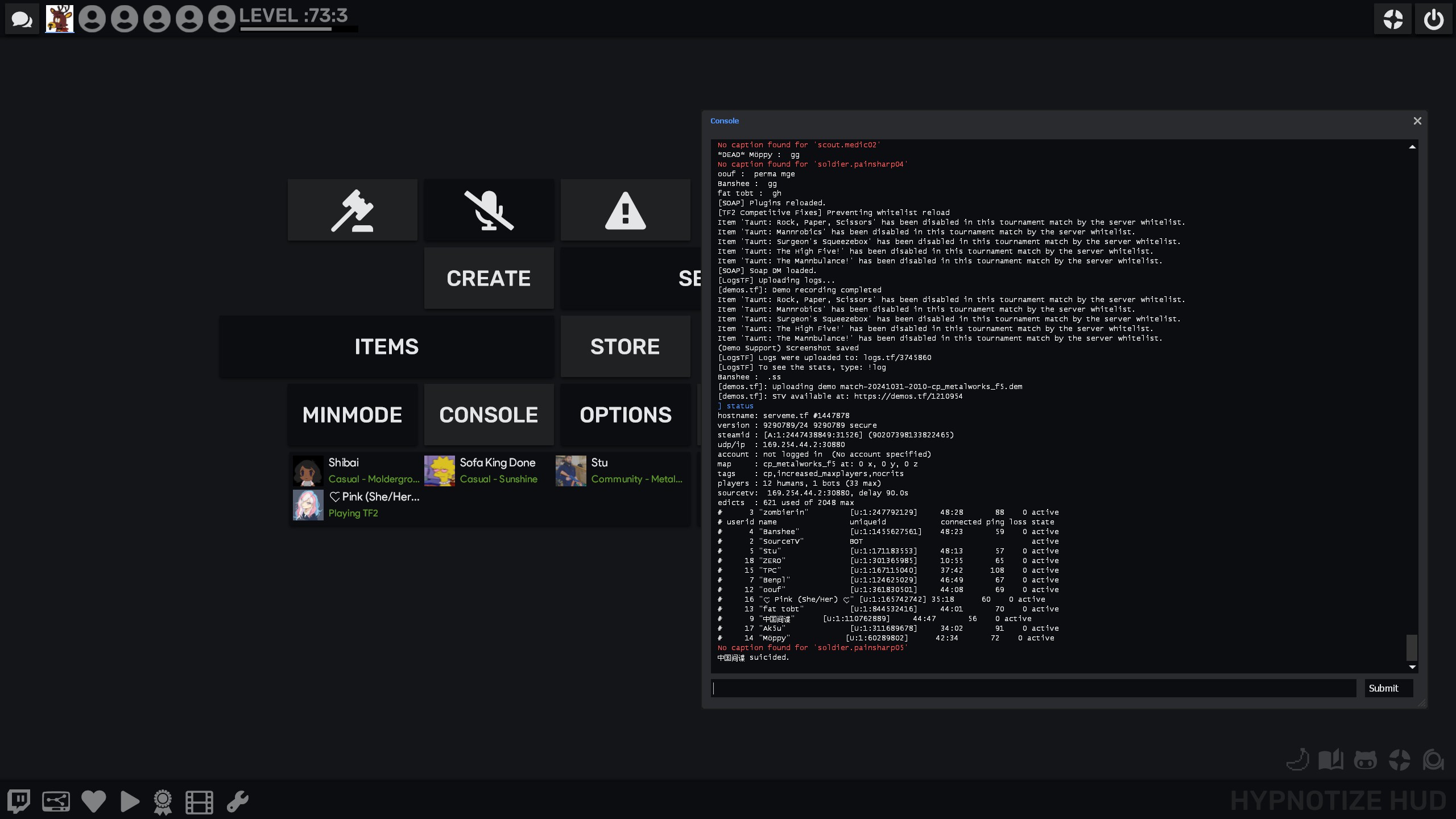Viewport: 1456px width, 819px height.
Task: Click the console command input field
Action: [1033, 688]
